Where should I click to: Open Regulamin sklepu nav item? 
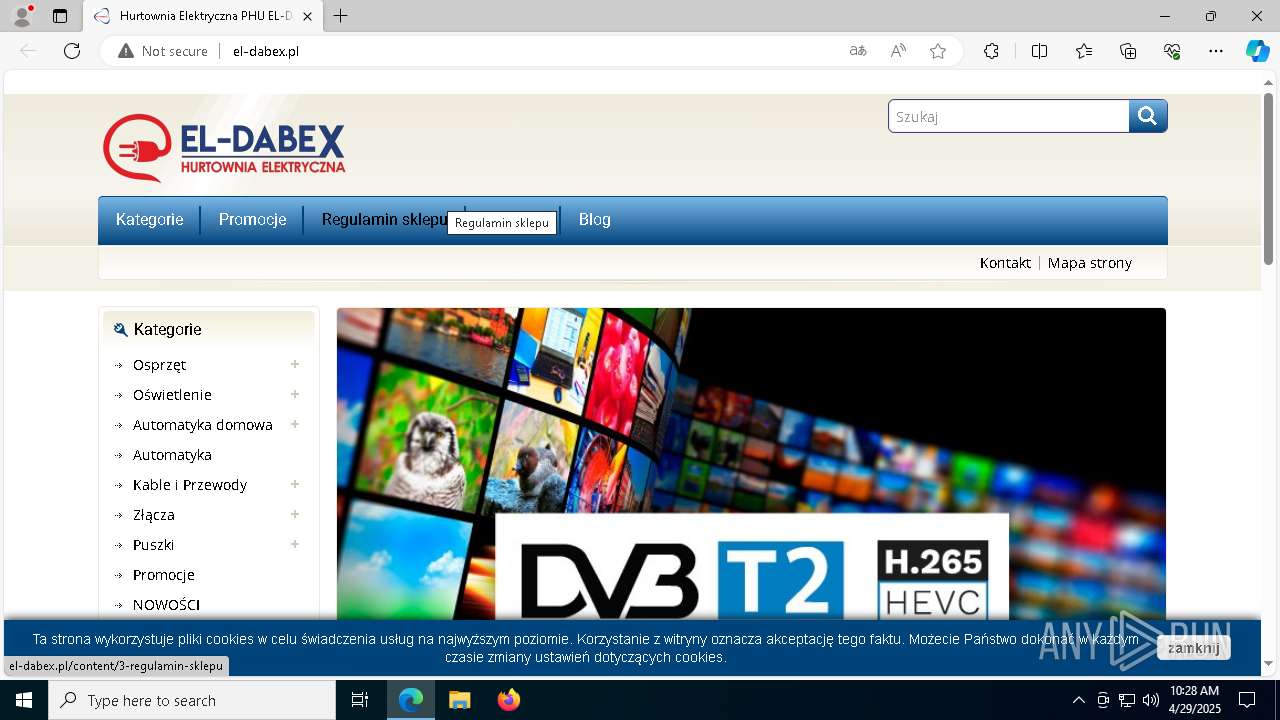(x=384, y=220)
